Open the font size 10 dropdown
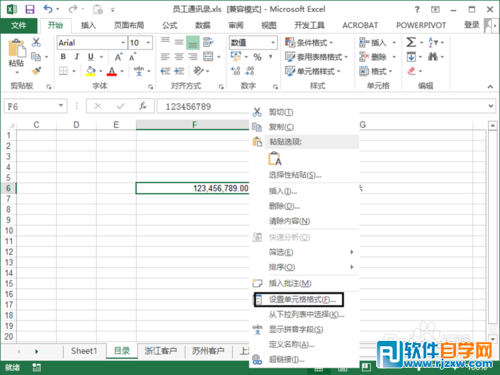 (148, 43)
